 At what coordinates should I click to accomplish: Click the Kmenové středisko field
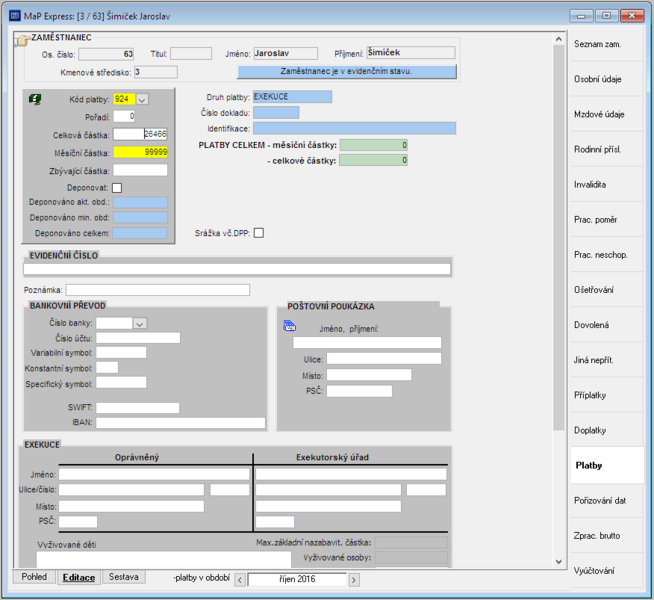[x=156, y=72]
